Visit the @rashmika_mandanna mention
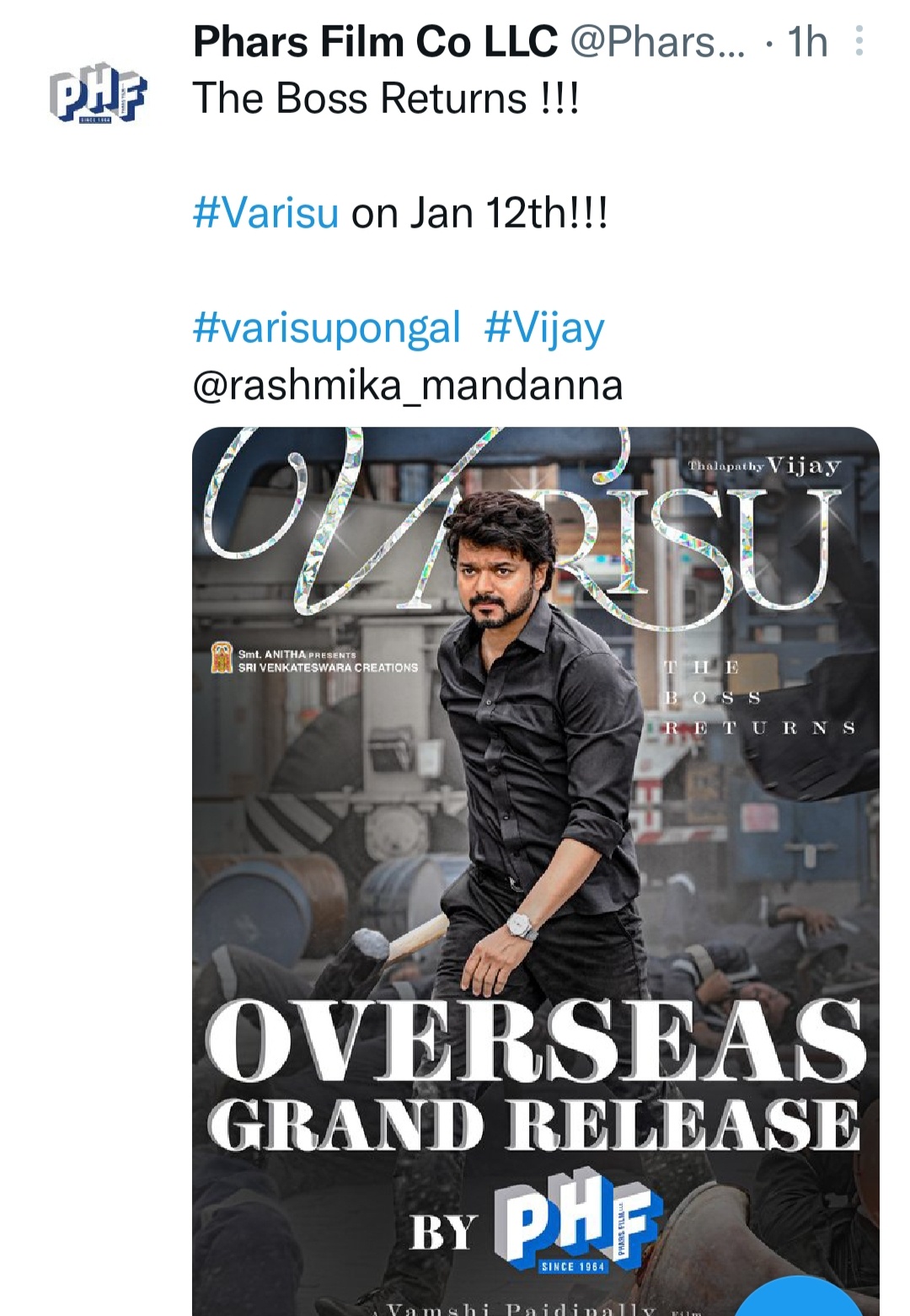The image size is (910, 1316). click(408, 386)
